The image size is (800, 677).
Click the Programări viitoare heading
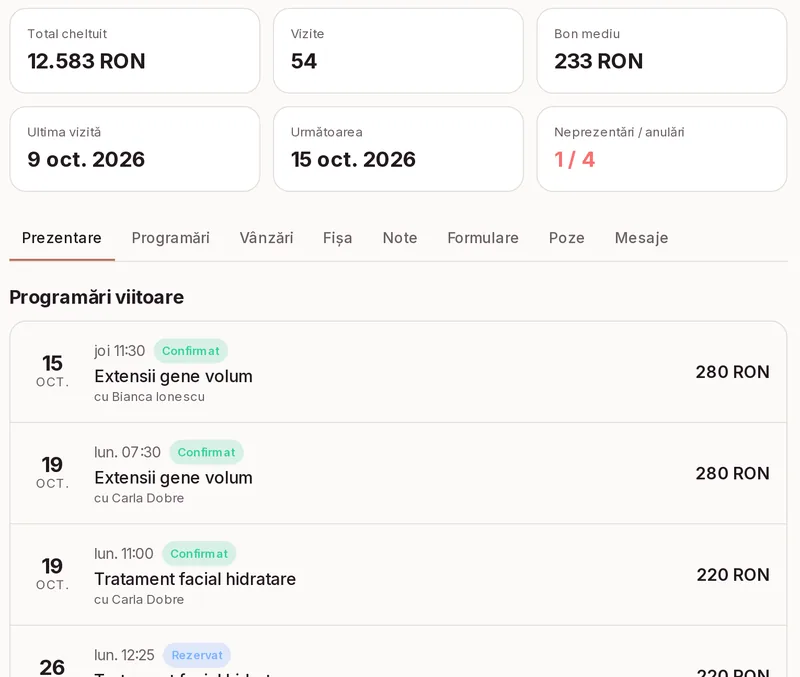pos(96,297)
